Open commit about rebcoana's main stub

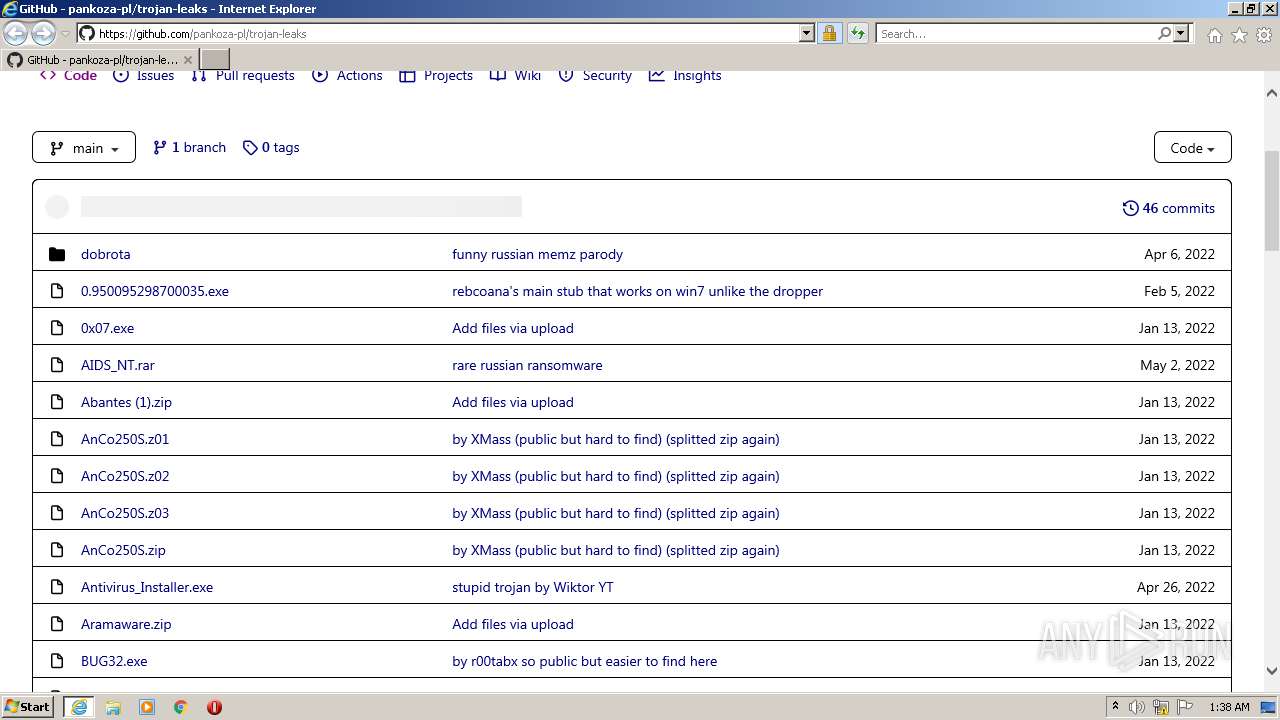[x=637, y=291]
